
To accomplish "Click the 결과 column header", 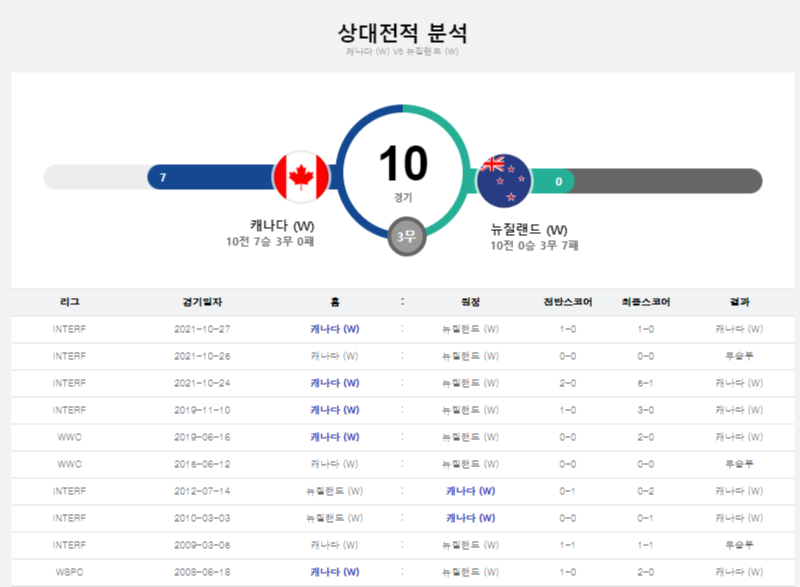I will (739, 302).
